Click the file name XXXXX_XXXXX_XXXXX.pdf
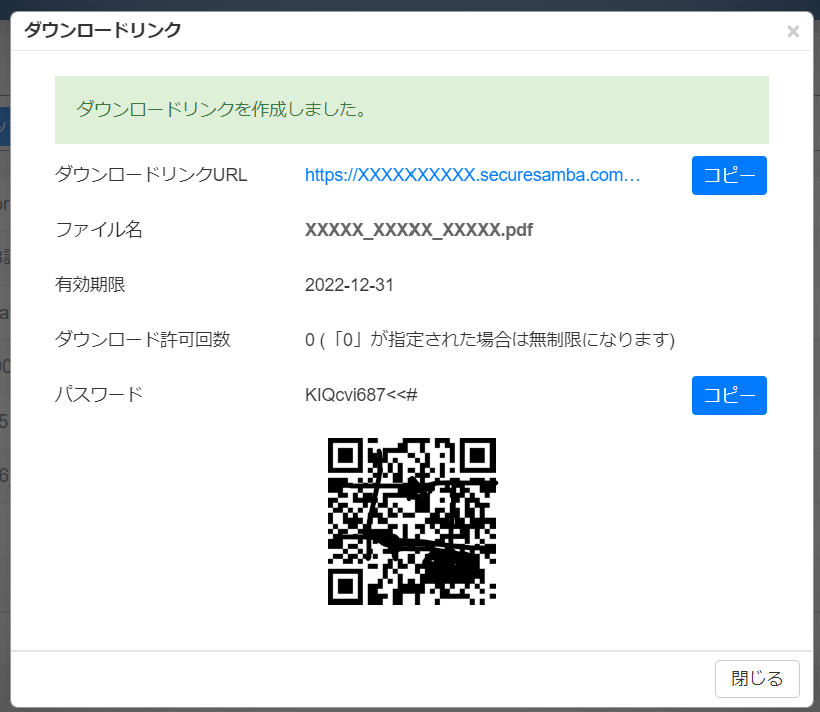 click(418, 230)
